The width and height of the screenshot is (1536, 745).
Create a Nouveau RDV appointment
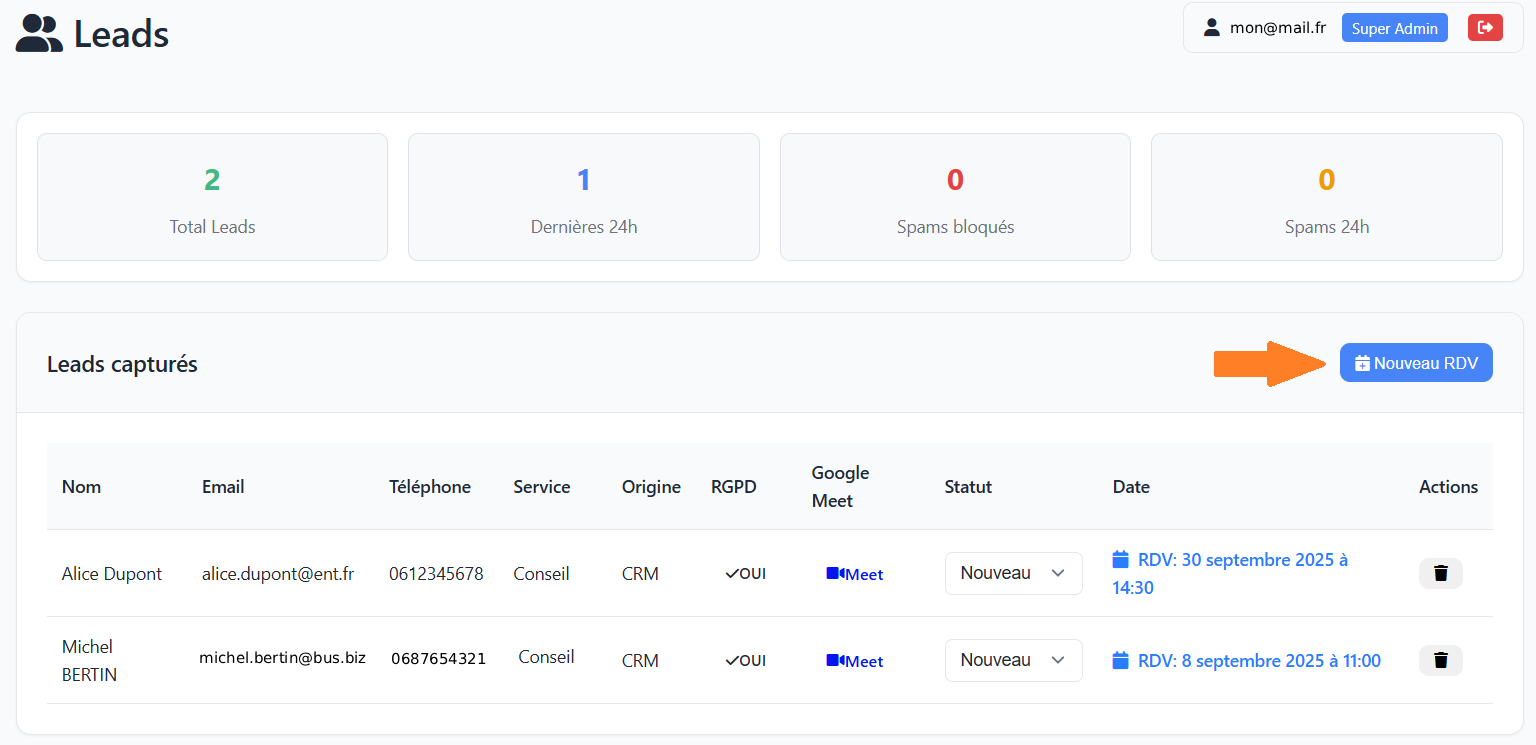tap(1416, 363)
